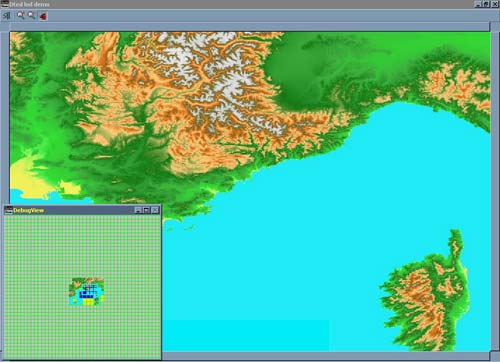The width and height of the screenshot is (500, 362).
Task: Restore the main demo window size
Action: point(486,4)
